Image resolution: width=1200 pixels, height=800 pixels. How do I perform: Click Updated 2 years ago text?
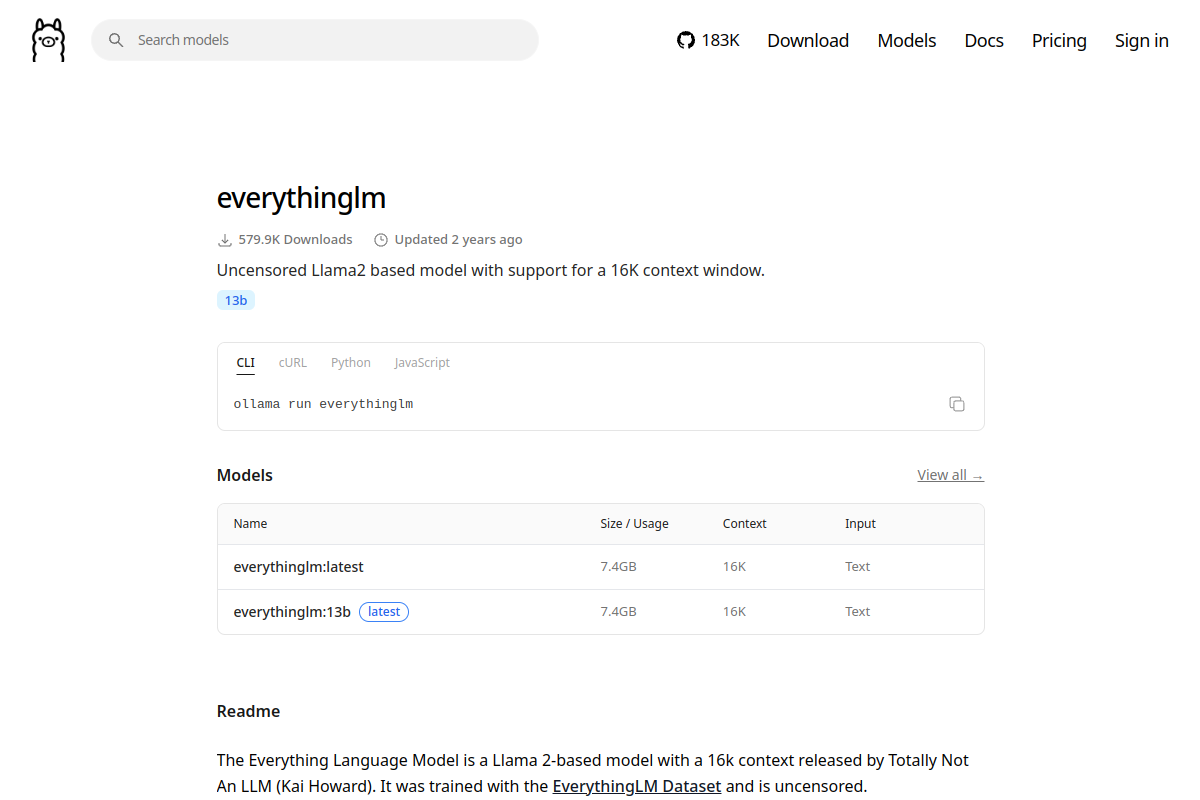tap(458, 240)
